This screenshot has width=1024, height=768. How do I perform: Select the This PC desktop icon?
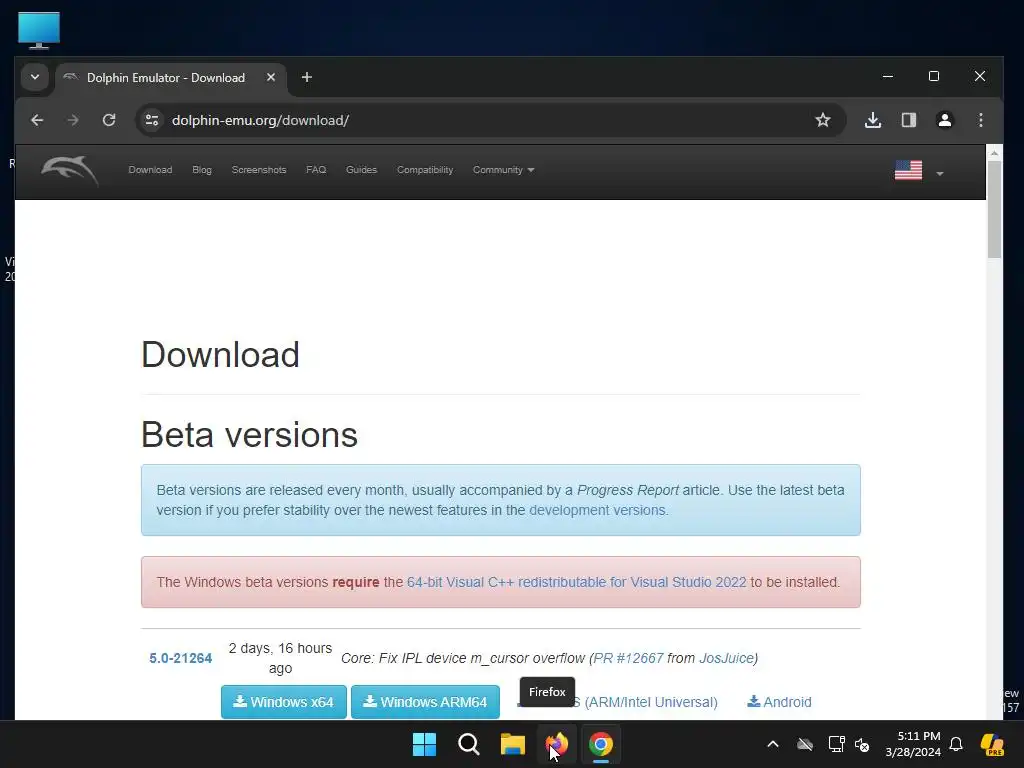pyautogui.click(x=39, y=30)
